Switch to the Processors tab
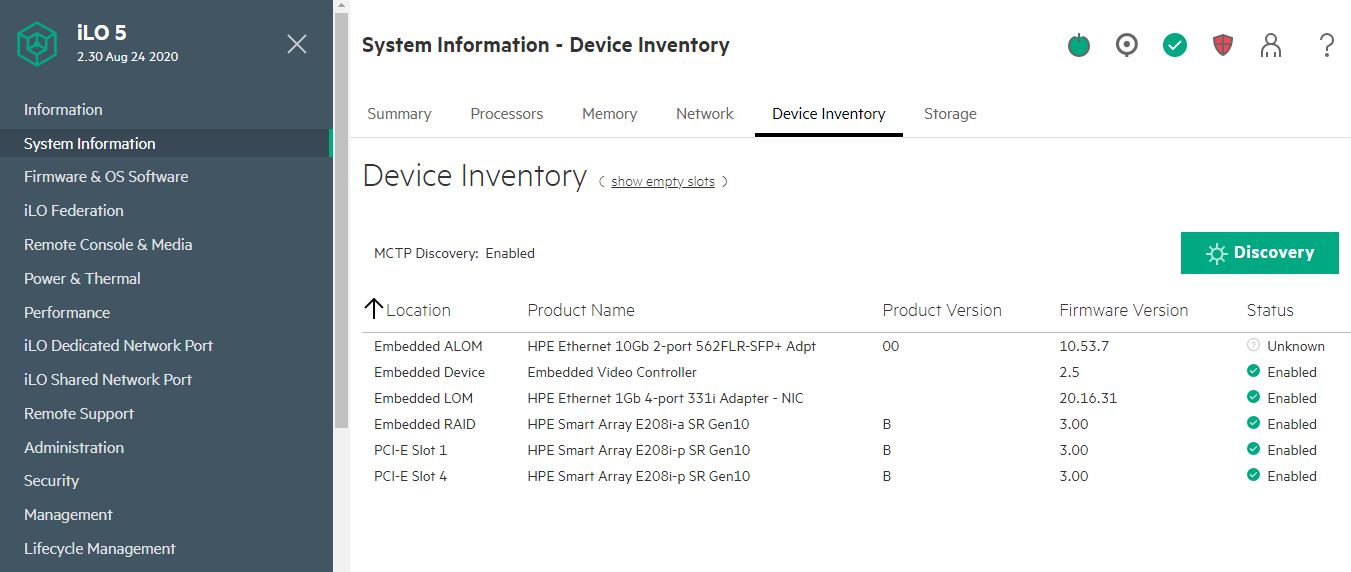1351x572 pixels. [507, 113]
